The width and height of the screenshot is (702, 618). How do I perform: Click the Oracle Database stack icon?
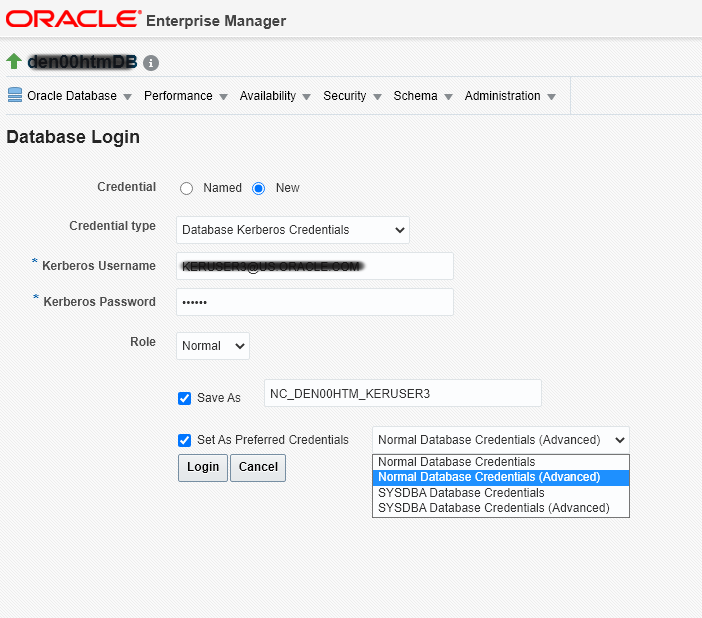click(15, 95)
